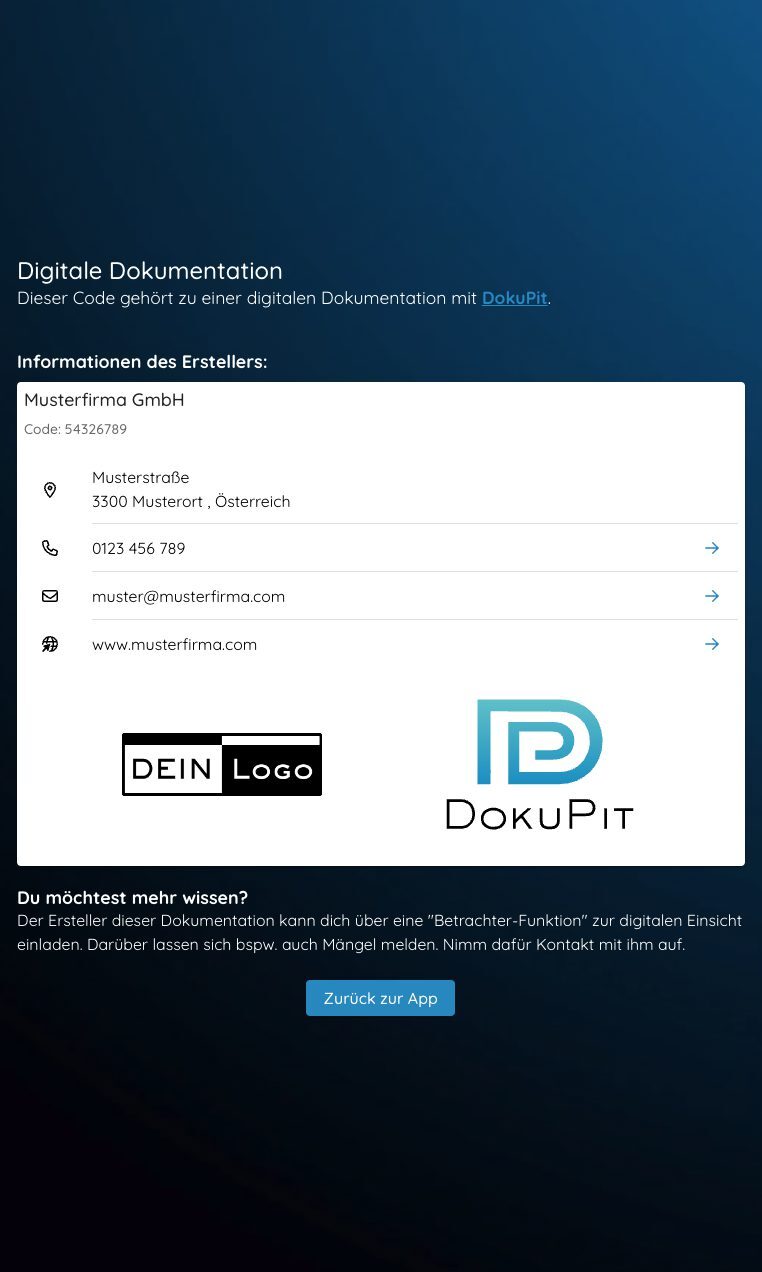Image resolution: width=762 pixels, height=1272 pixels.
Task: Click the phone handset icon
Action: click(50, 548)
